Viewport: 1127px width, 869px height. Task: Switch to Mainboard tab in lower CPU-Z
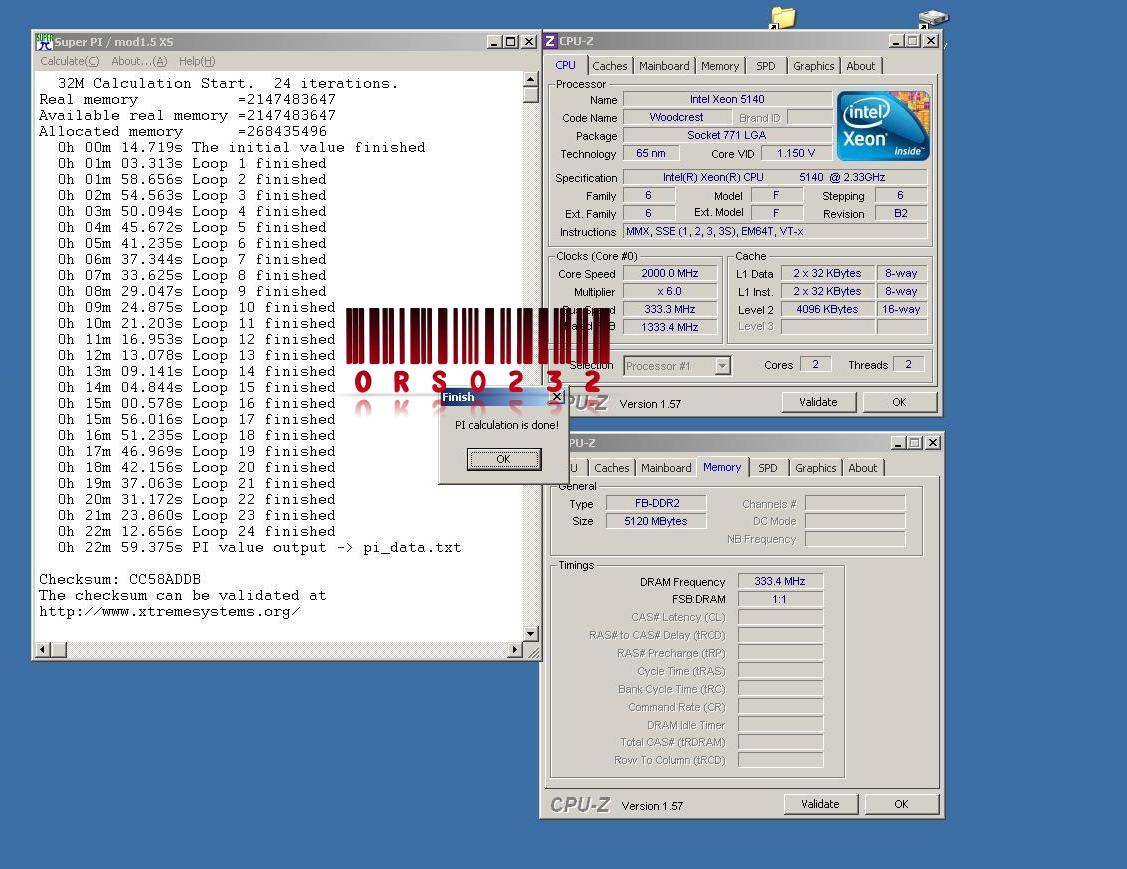coord(666,468)
